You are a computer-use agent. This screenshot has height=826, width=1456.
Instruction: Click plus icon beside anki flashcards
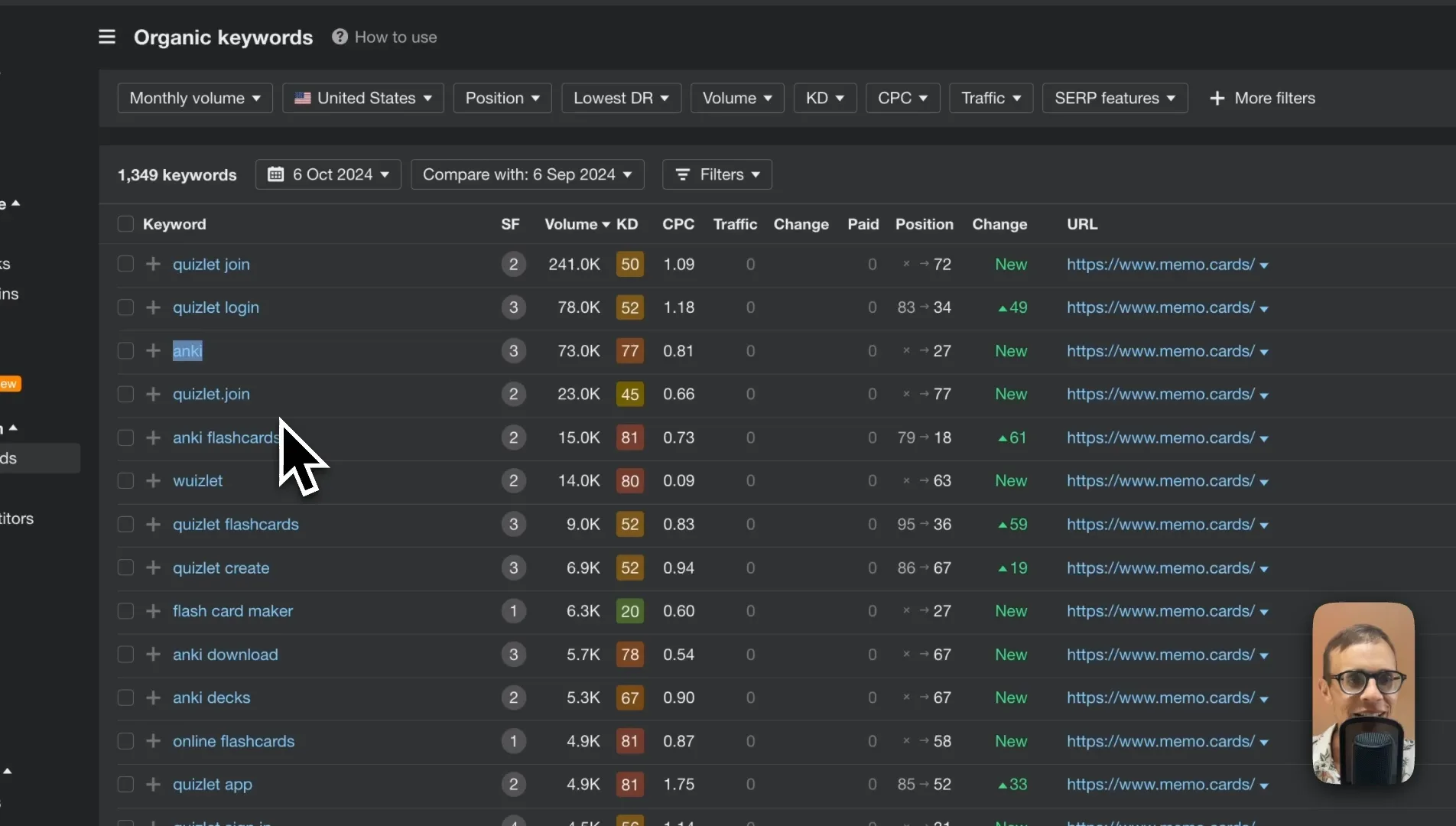click(153, 437)
